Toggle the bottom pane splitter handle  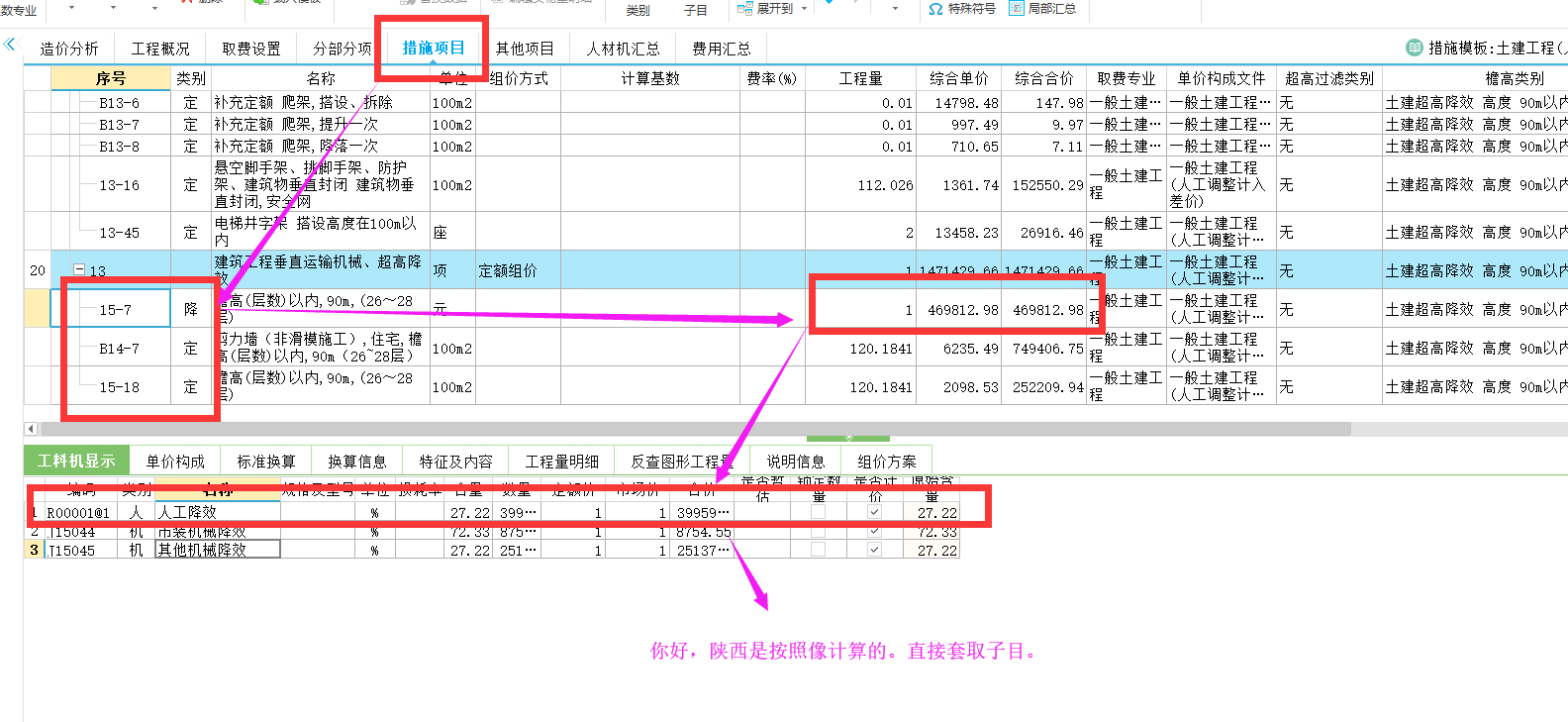click(847, 438)
